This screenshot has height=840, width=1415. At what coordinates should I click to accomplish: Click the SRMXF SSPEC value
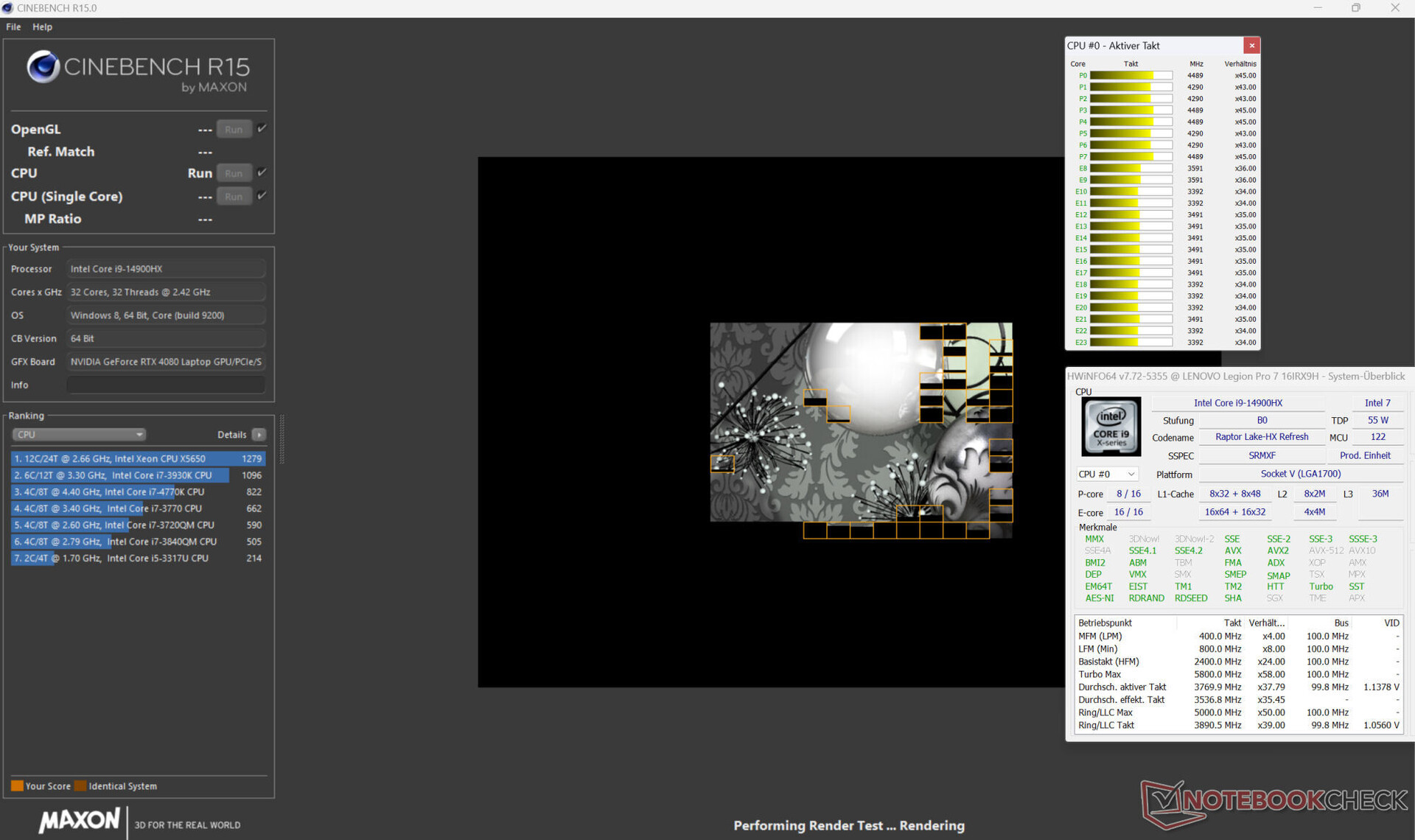(1261, 455)
